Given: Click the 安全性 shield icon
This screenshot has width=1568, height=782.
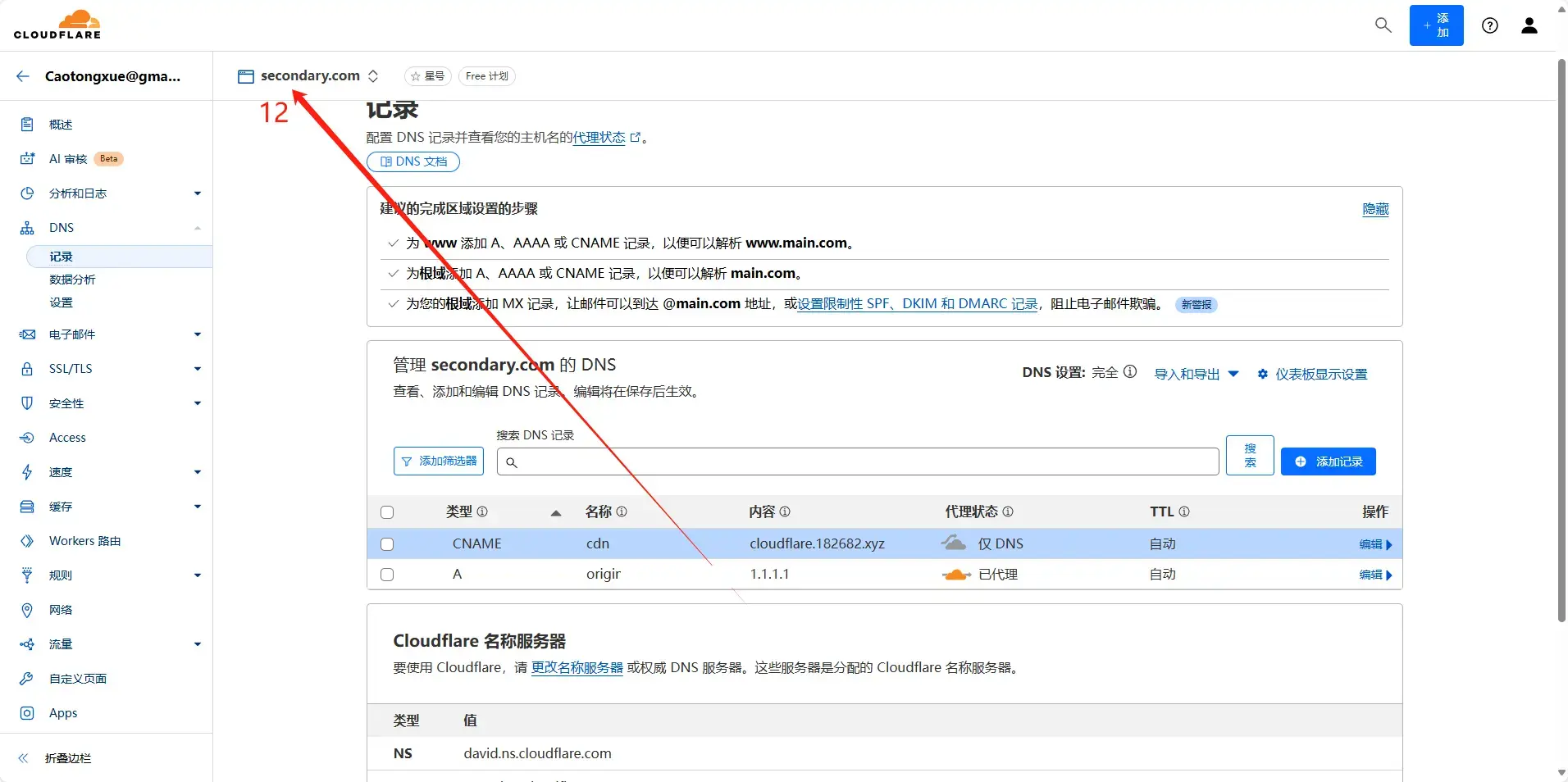Looking at the screenshot, I should click(27, 403).
